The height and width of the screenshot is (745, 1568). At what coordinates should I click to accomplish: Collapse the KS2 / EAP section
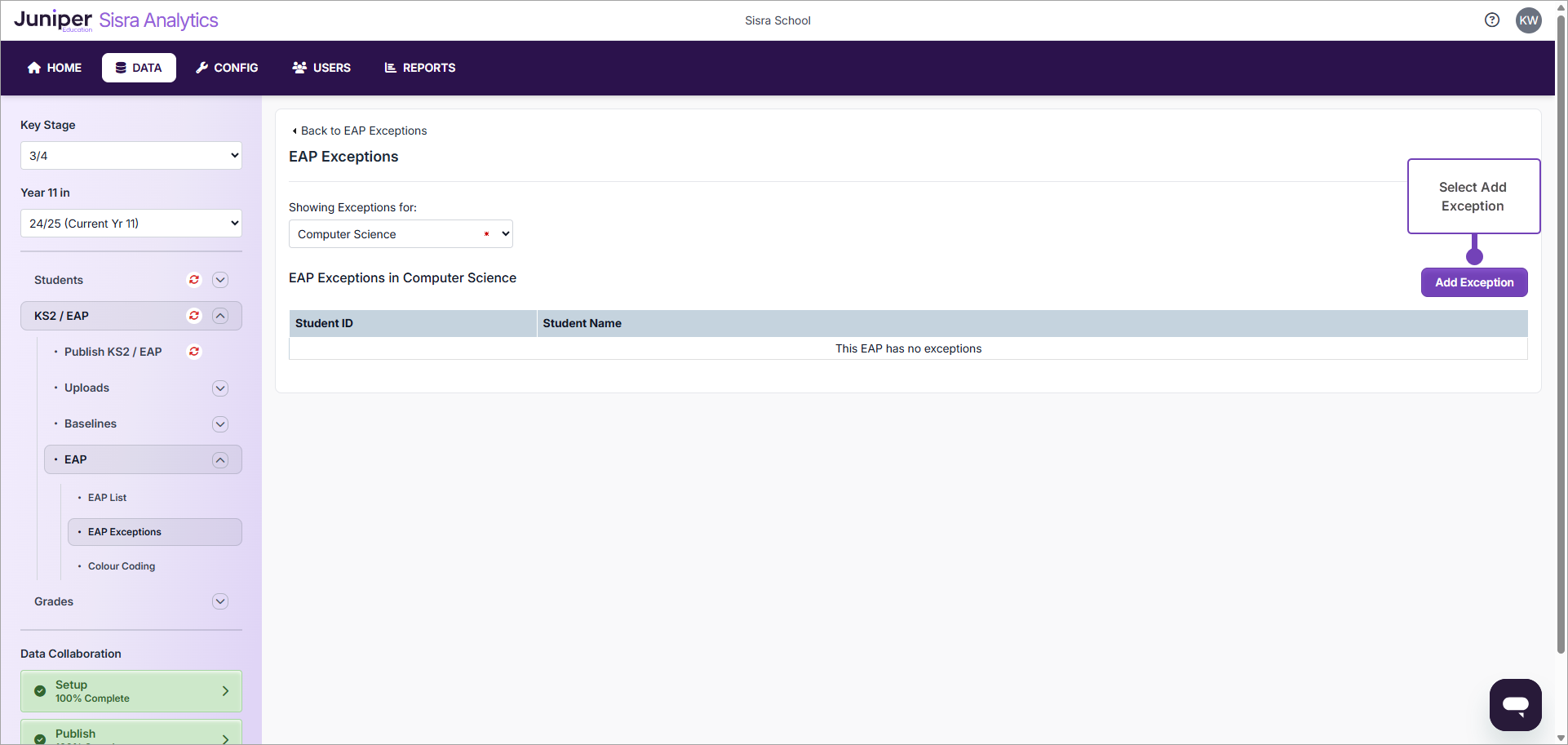[x=220, y=316]
